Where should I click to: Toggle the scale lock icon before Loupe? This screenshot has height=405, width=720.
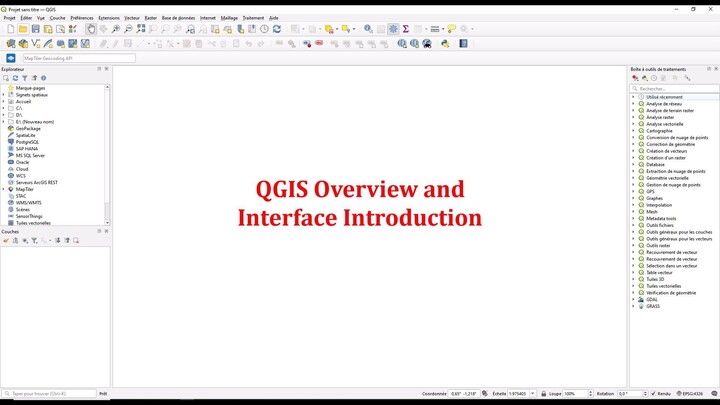click(543, 394)
